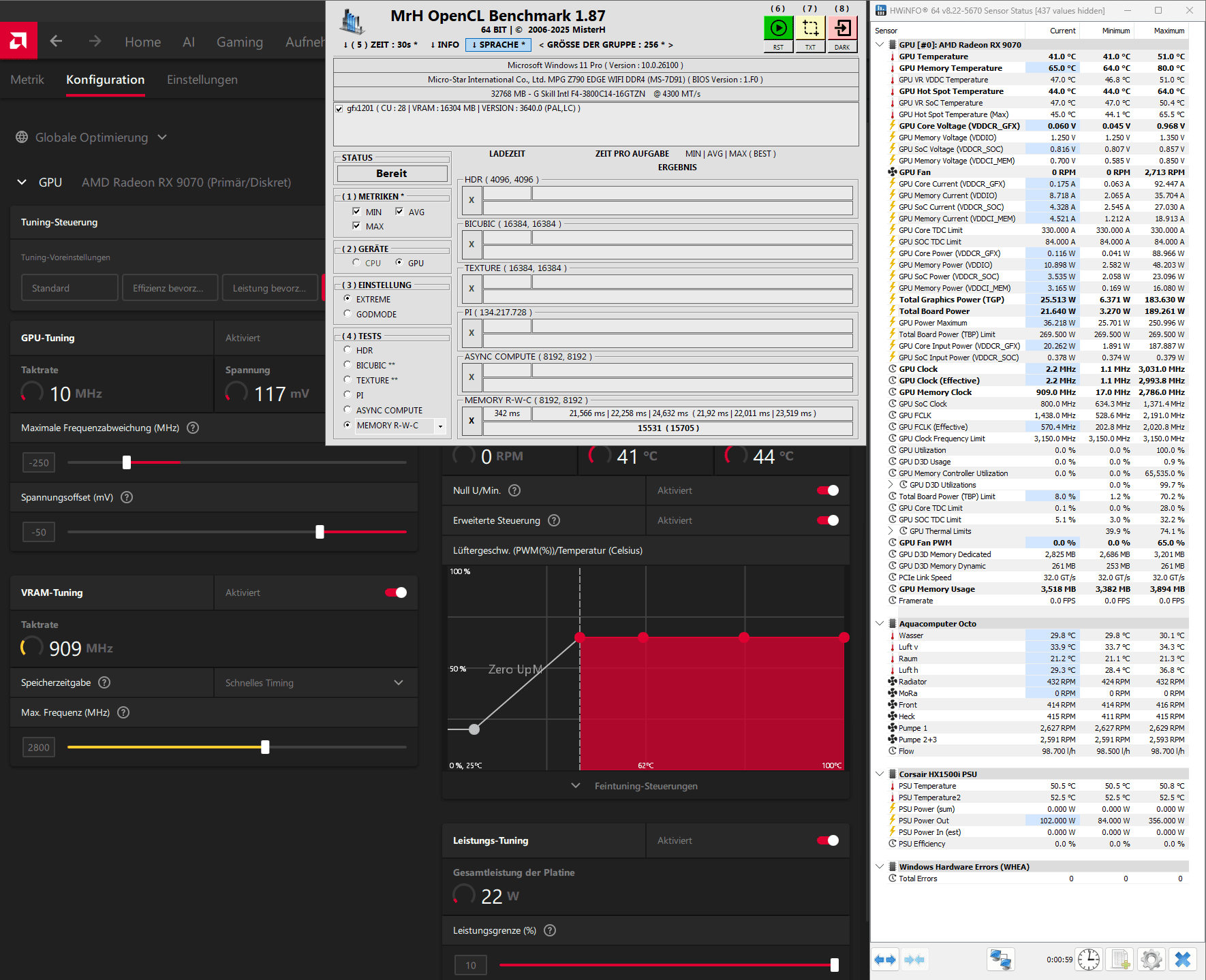Click help icon next to Erweiterte Steuerung
Screen dimensions: 1206x980
[x=554, y=520]
